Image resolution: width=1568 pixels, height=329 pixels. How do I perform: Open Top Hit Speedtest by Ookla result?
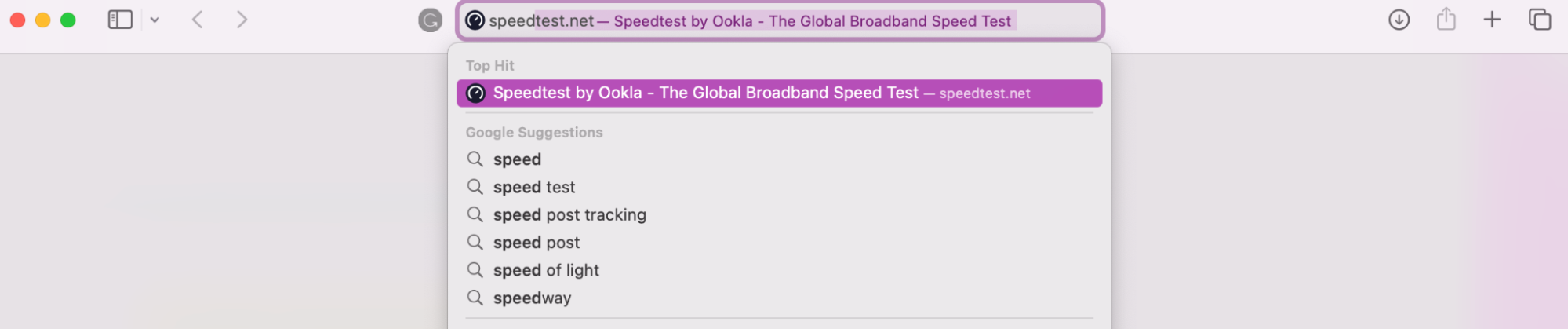pyautogui.click(x=779, y=93)
